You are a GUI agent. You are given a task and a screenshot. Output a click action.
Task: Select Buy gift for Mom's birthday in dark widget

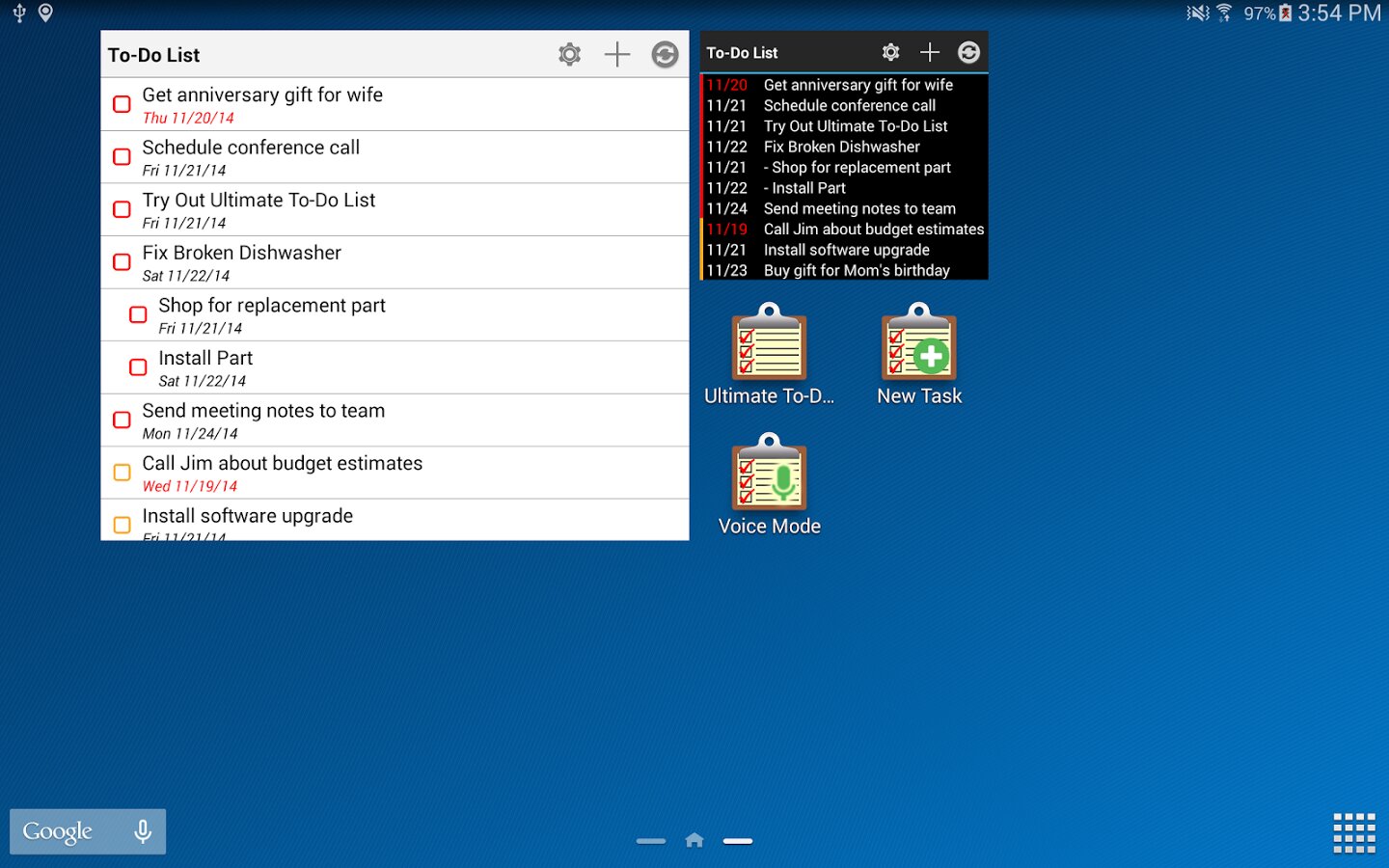857,271
